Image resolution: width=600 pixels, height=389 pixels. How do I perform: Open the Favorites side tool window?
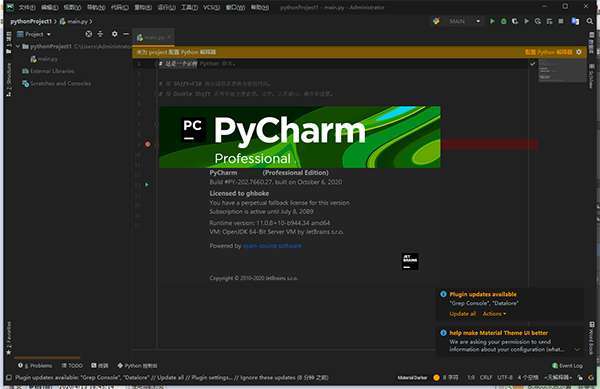(x=8, y=338)
